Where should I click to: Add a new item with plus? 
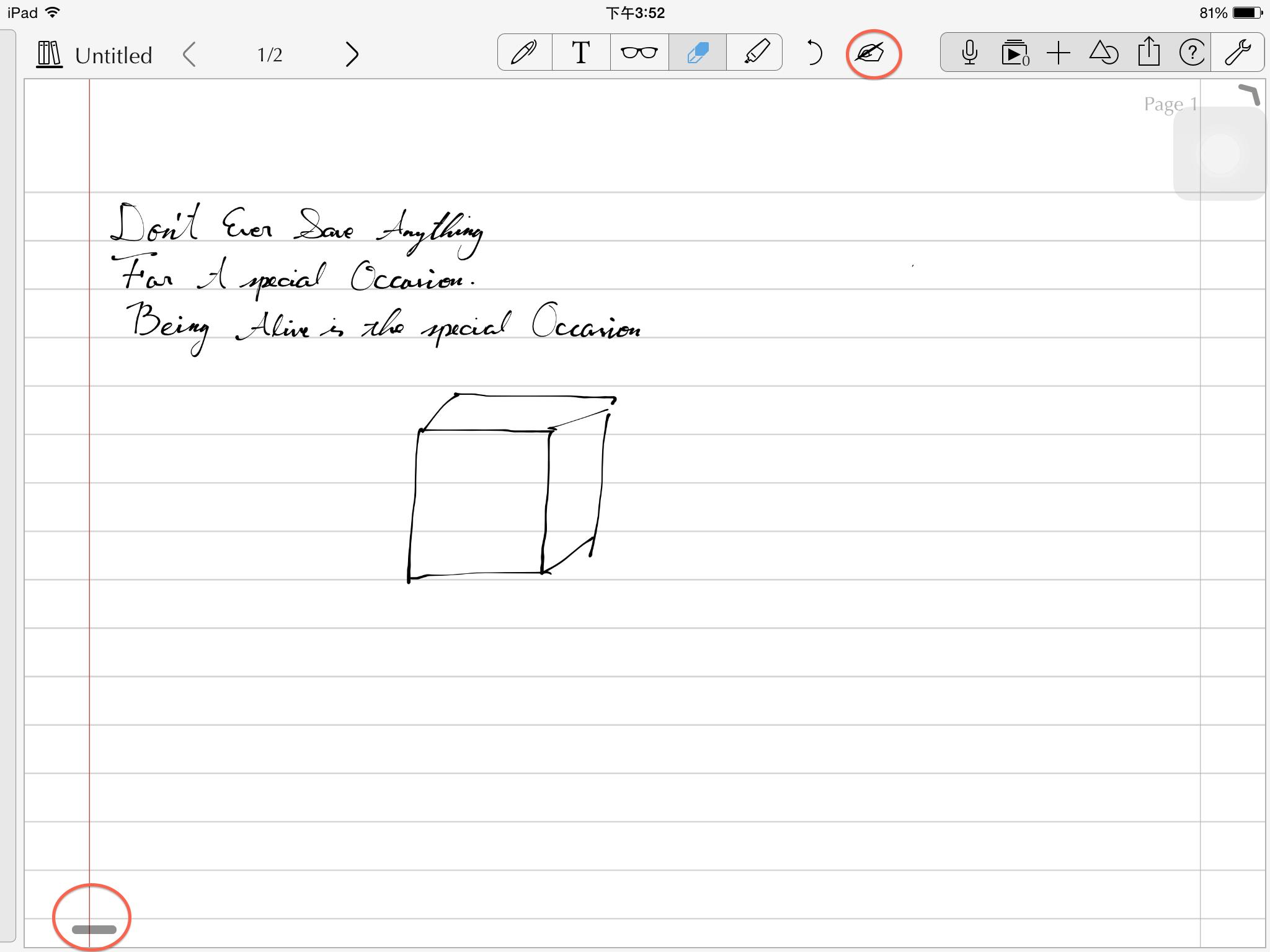tap(1059, 53)
